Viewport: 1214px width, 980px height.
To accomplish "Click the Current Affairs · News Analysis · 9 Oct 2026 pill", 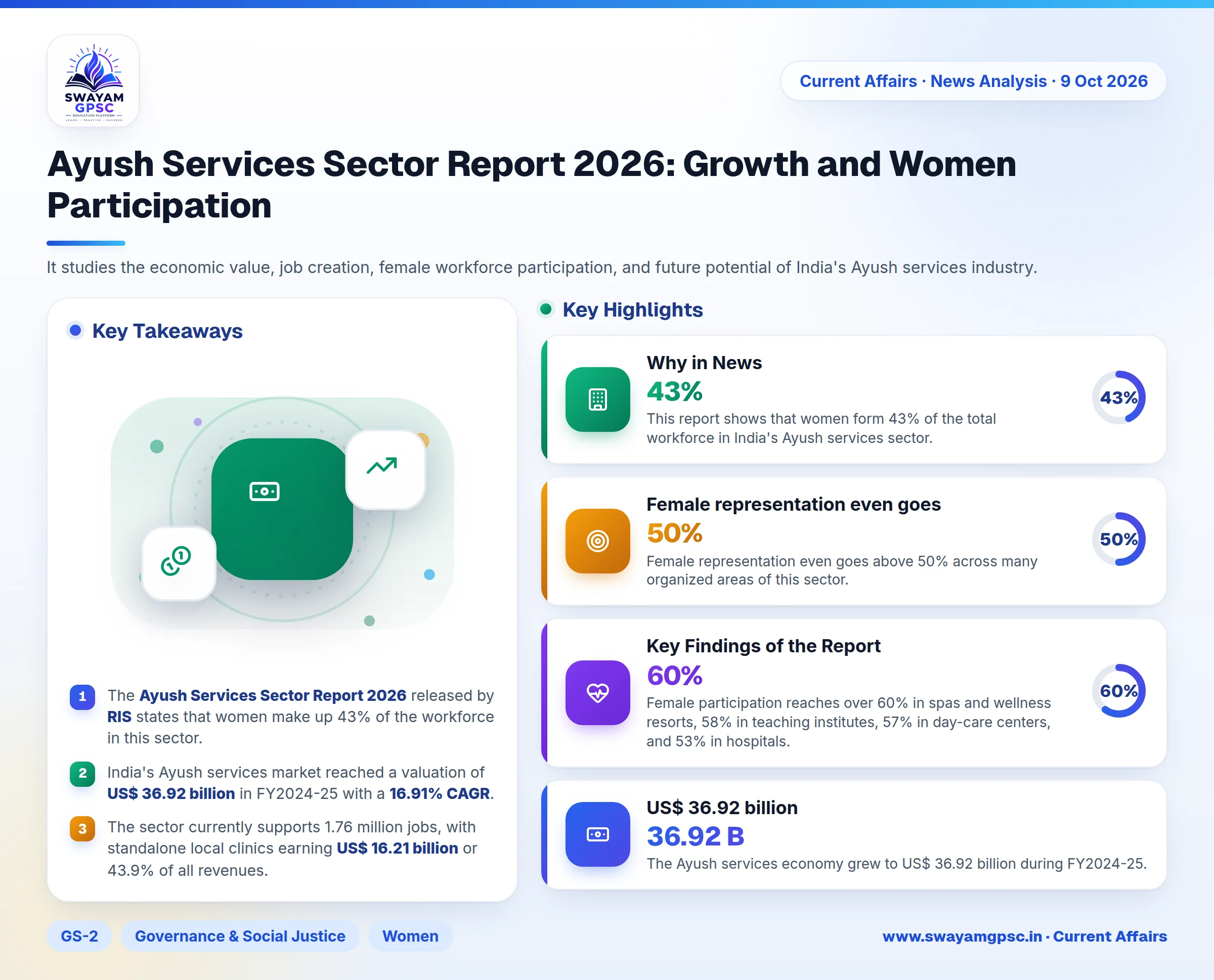I will [x=973, y=81].
